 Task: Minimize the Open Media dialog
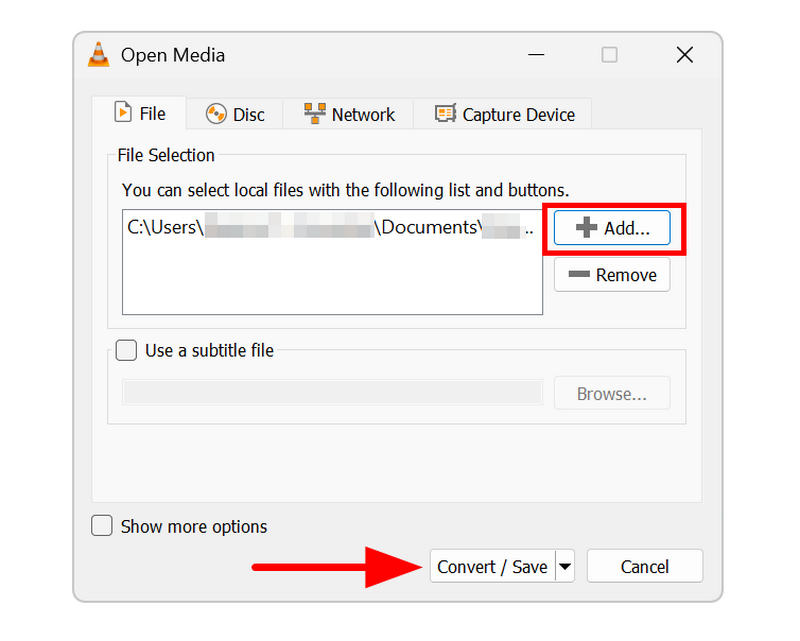(x=536, y=54)
